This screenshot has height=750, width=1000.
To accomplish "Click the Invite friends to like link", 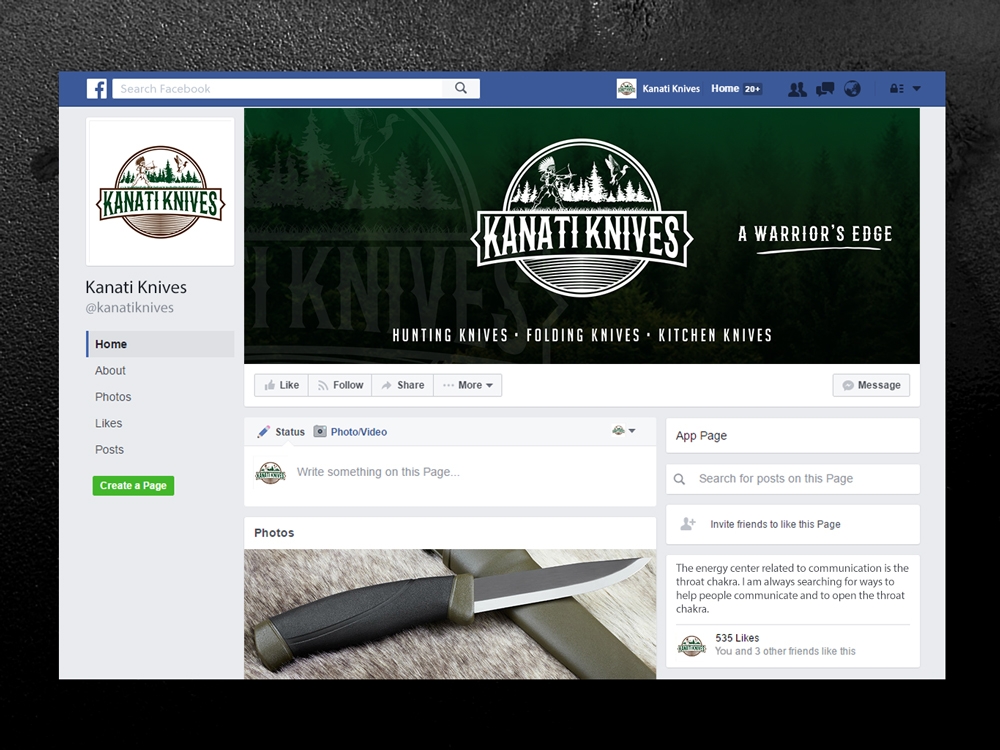I will (x=775, y=524).
